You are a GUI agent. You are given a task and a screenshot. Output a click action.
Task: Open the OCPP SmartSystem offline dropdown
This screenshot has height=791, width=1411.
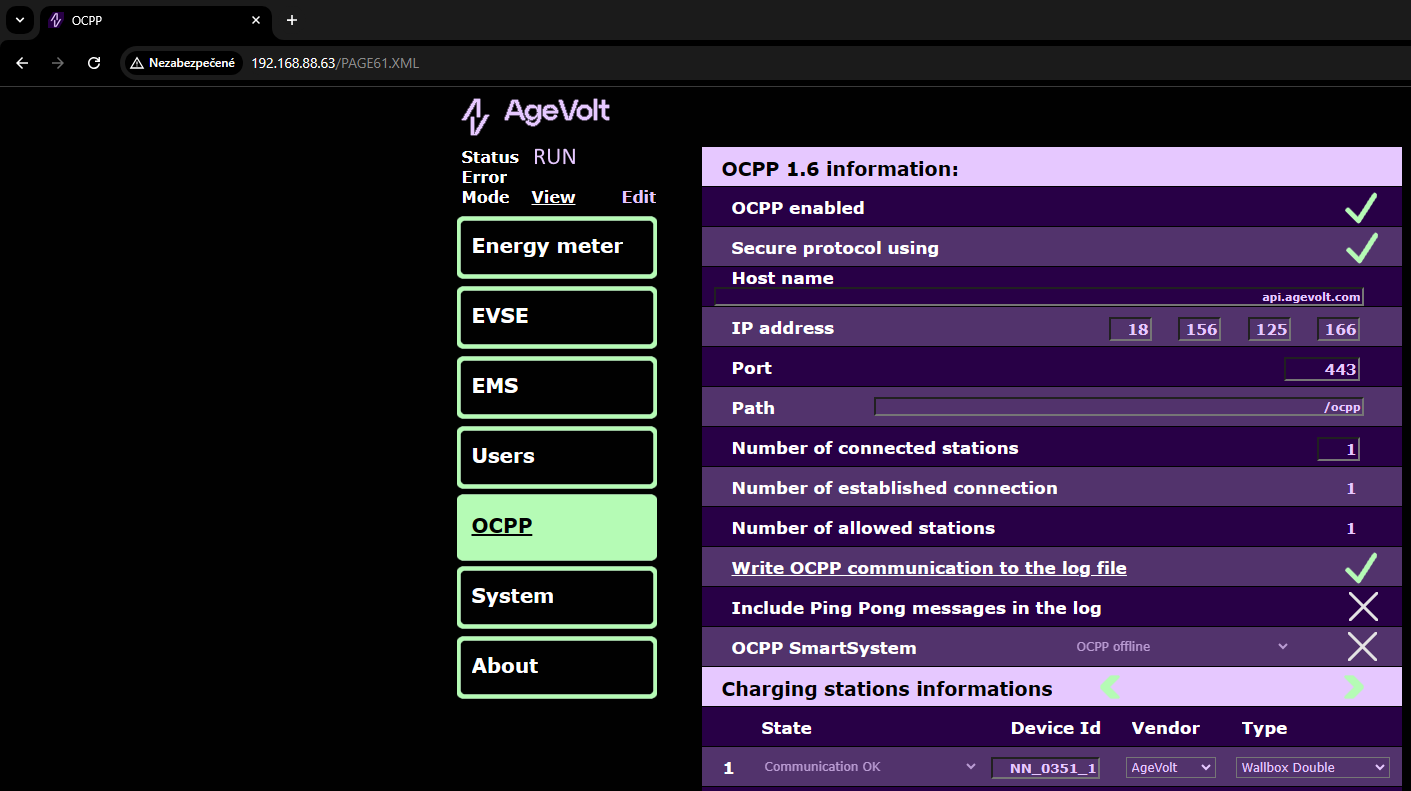(x=1181, y=647)
